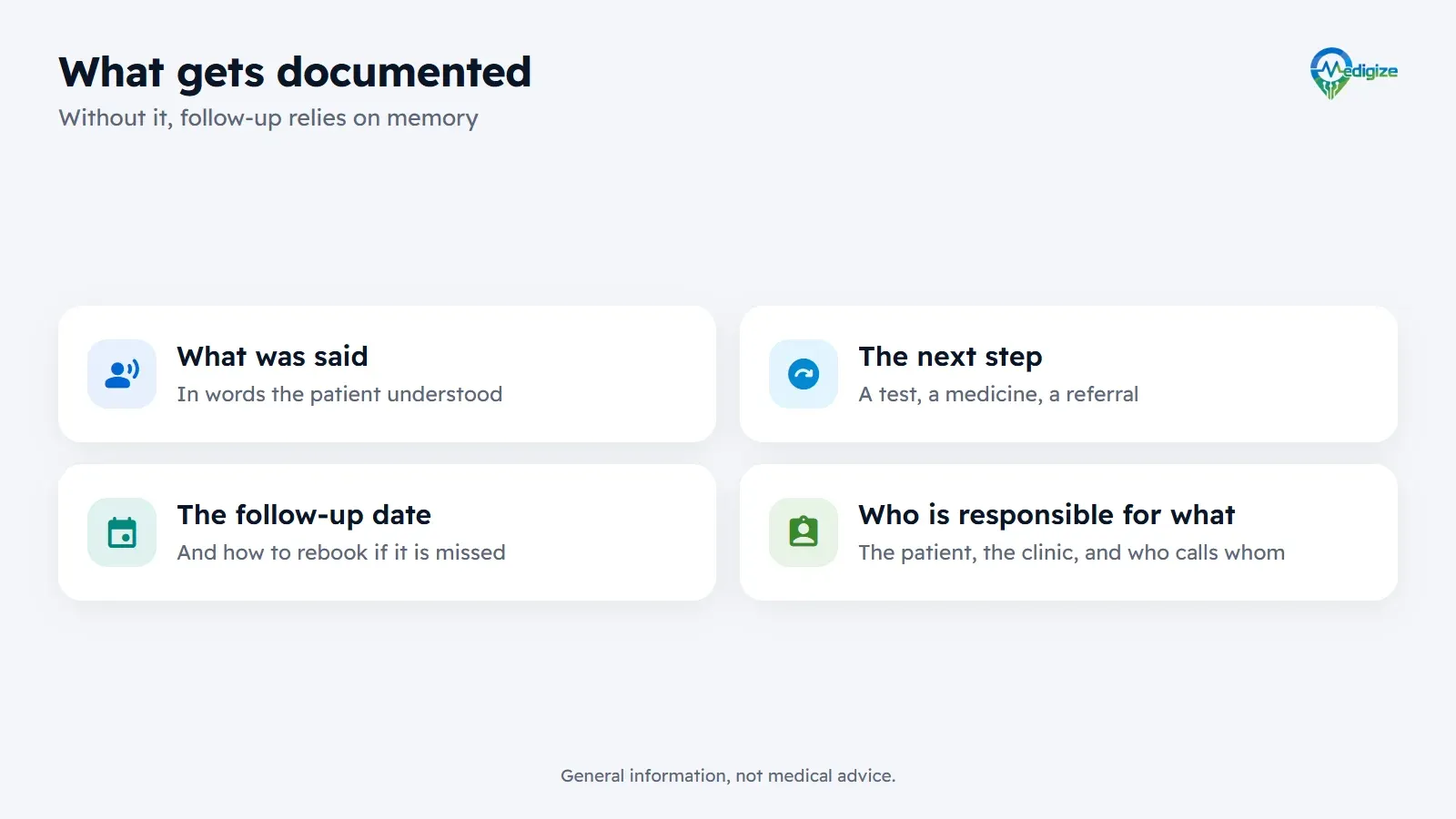Click 'The patient, the clinic, and who calls whom'
1456x819 pixels.
1072,552
